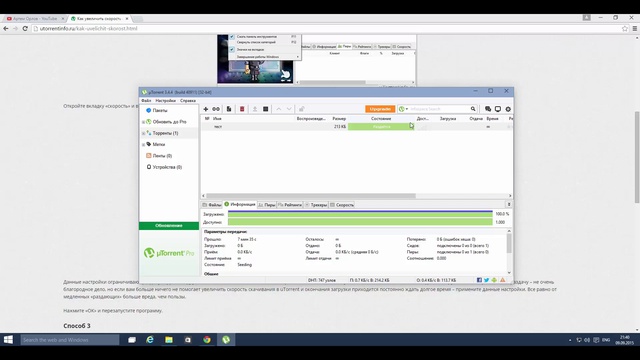This screenshot has width=640, height=360.
Task: Click the Remote monitor icon in uTorrent toolbar
Action: 498,109
